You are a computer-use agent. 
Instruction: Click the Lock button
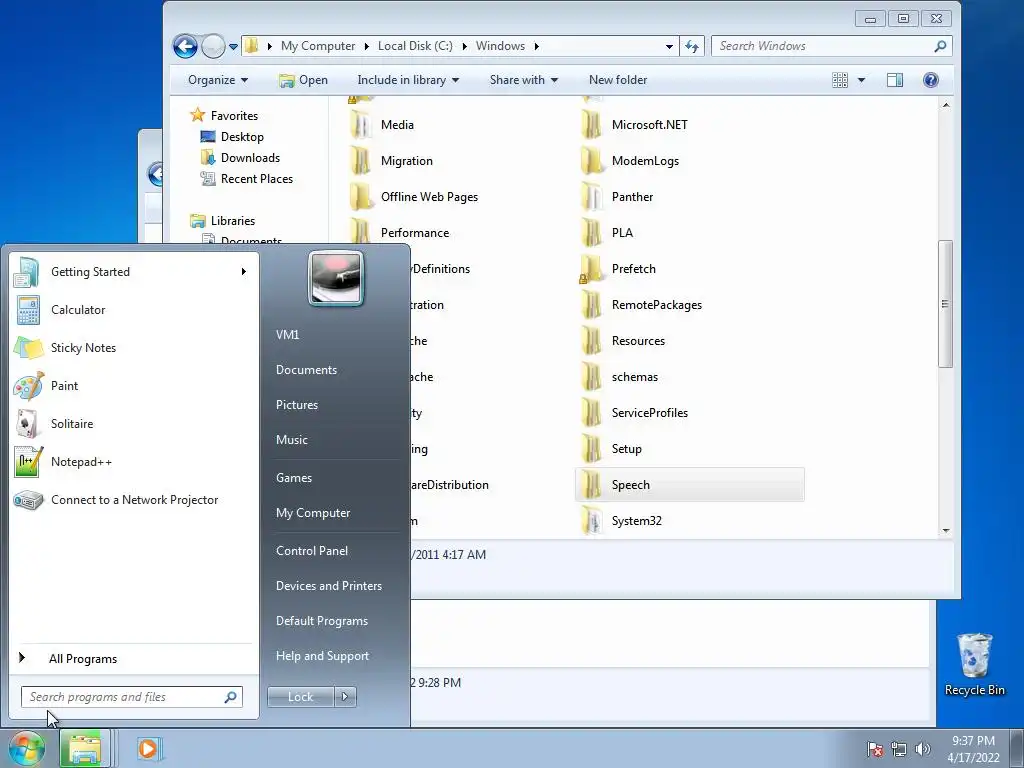pyautogui.click(x=300, y=697)
